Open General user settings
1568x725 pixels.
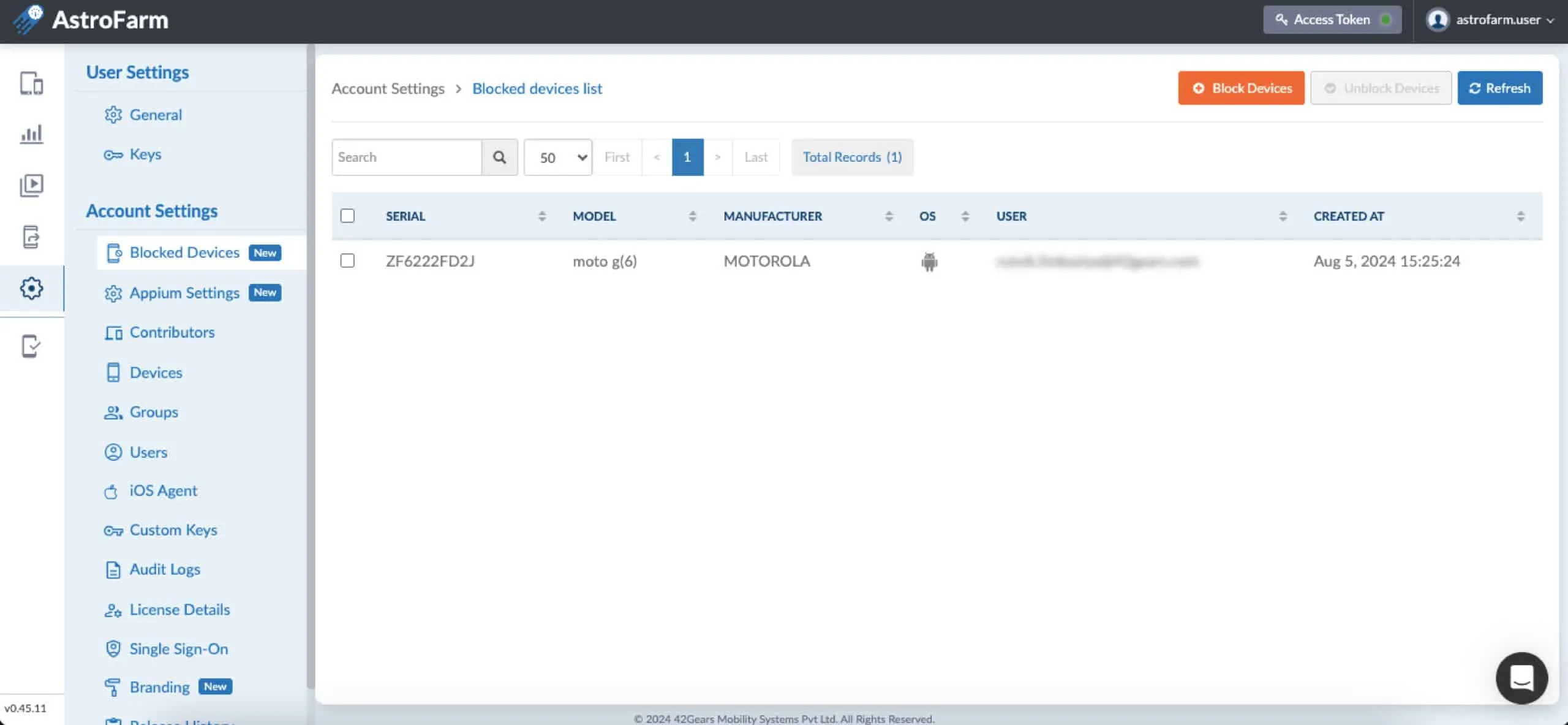pos(143,115)
